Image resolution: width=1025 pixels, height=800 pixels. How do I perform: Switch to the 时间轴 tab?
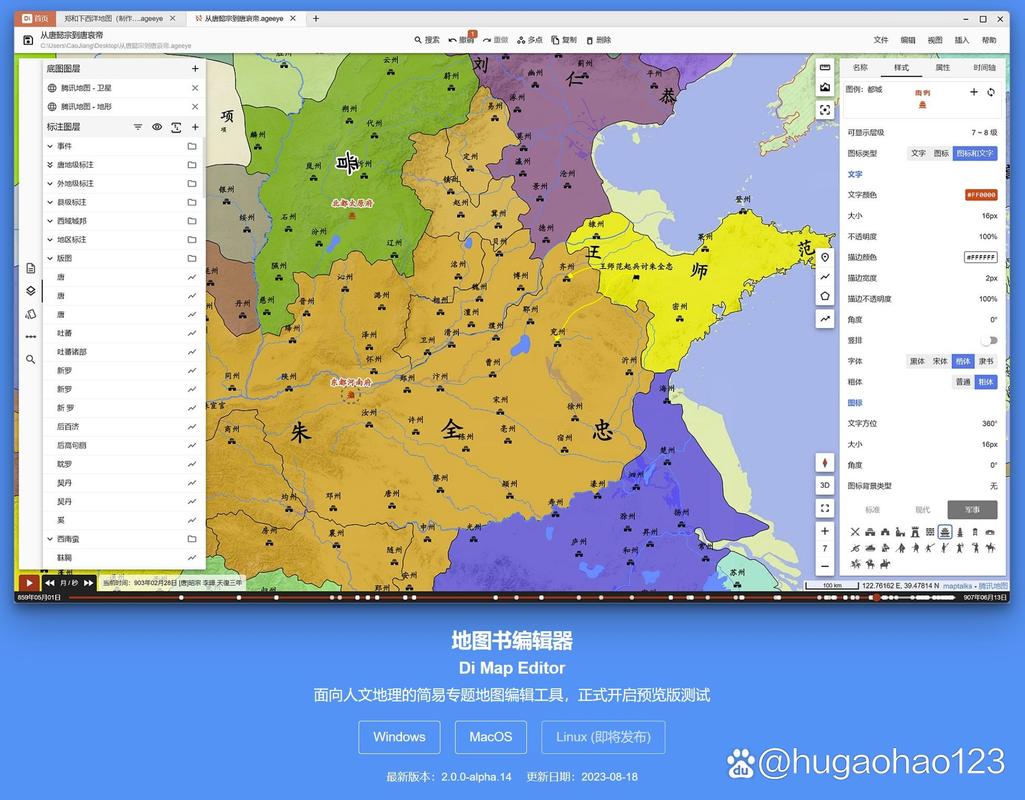[x=984, y=68]
